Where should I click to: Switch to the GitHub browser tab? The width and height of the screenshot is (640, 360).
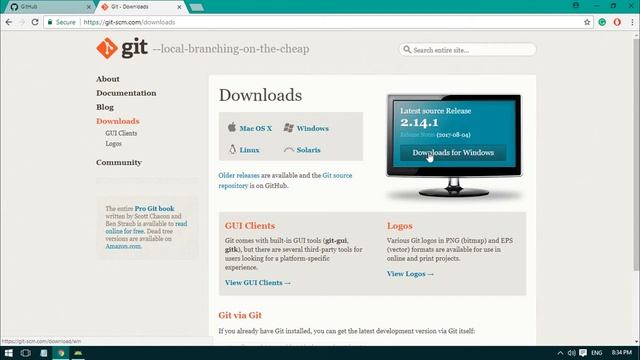pyautogui.click(x=48, y=7)
